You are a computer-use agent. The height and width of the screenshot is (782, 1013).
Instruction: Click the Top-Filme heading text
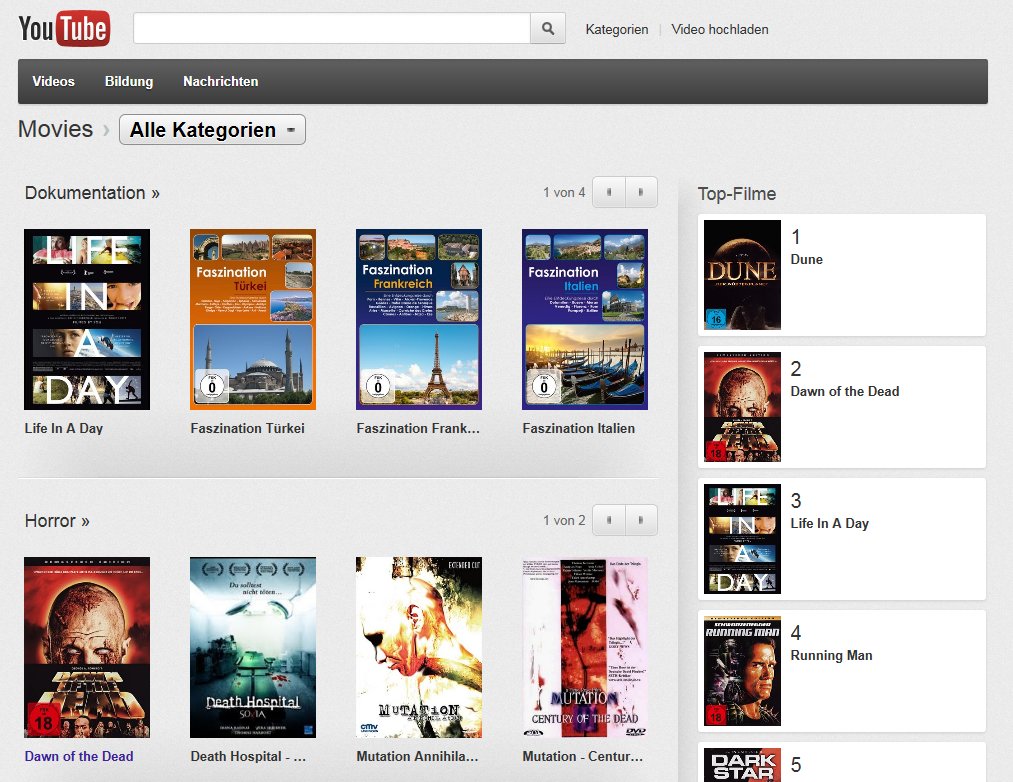(736, 194)
